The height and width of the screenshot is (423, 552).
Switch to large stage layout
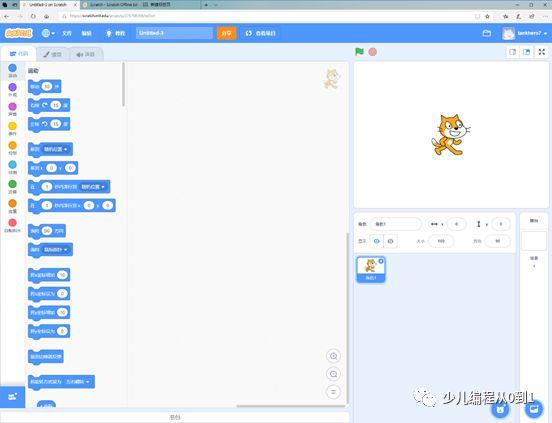(x=527, y=52)
